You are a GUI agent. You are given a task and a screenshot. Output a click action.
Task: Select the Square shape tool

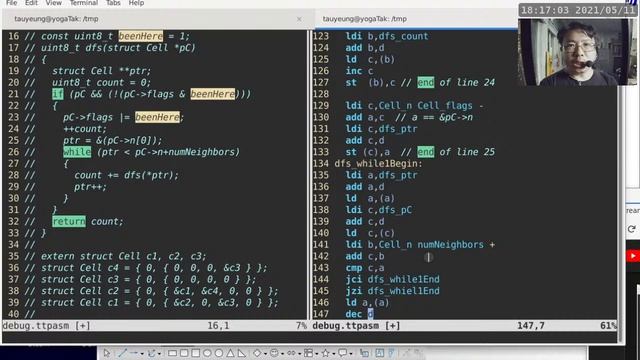click(196, 353)
